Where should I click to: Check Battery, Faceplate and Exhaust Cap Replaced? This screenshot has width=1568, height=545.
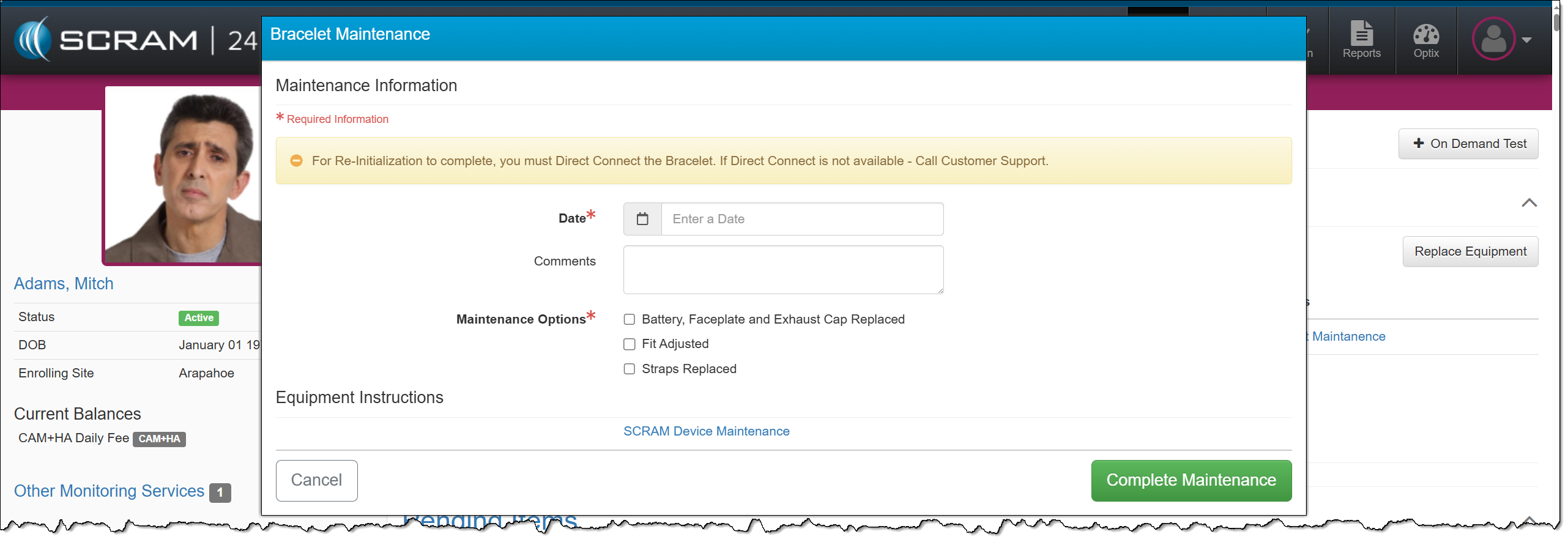629,319
